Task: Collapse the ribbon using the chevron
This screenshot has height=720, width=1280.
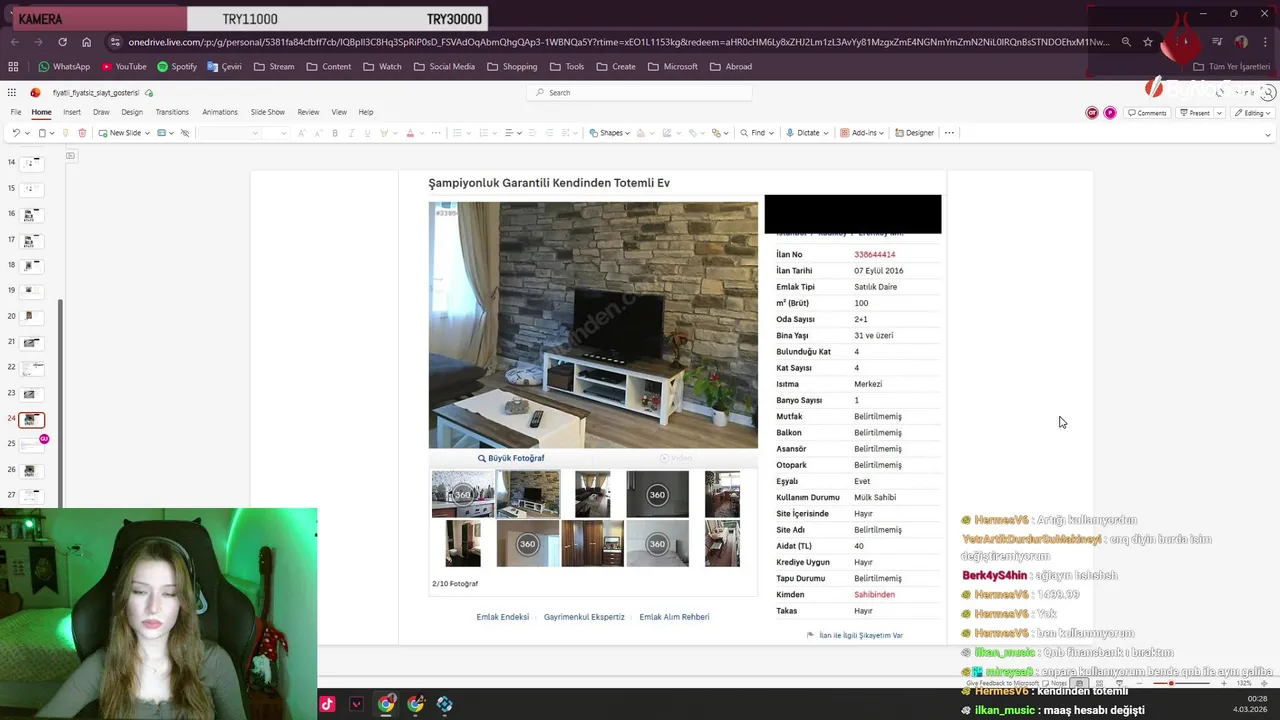Action: point(1268,134)
